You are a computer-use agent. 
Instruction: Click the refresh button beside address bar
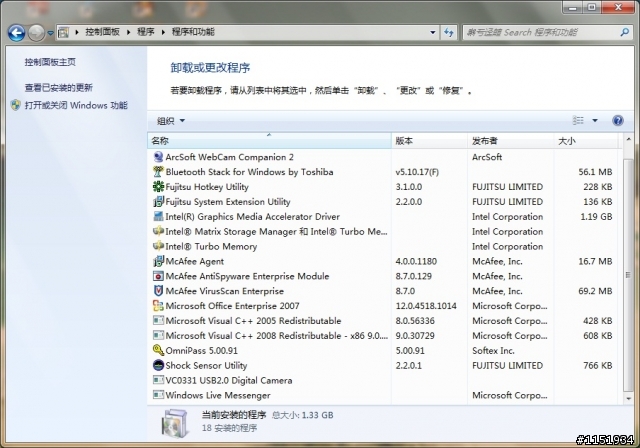[x=449, y=33]
